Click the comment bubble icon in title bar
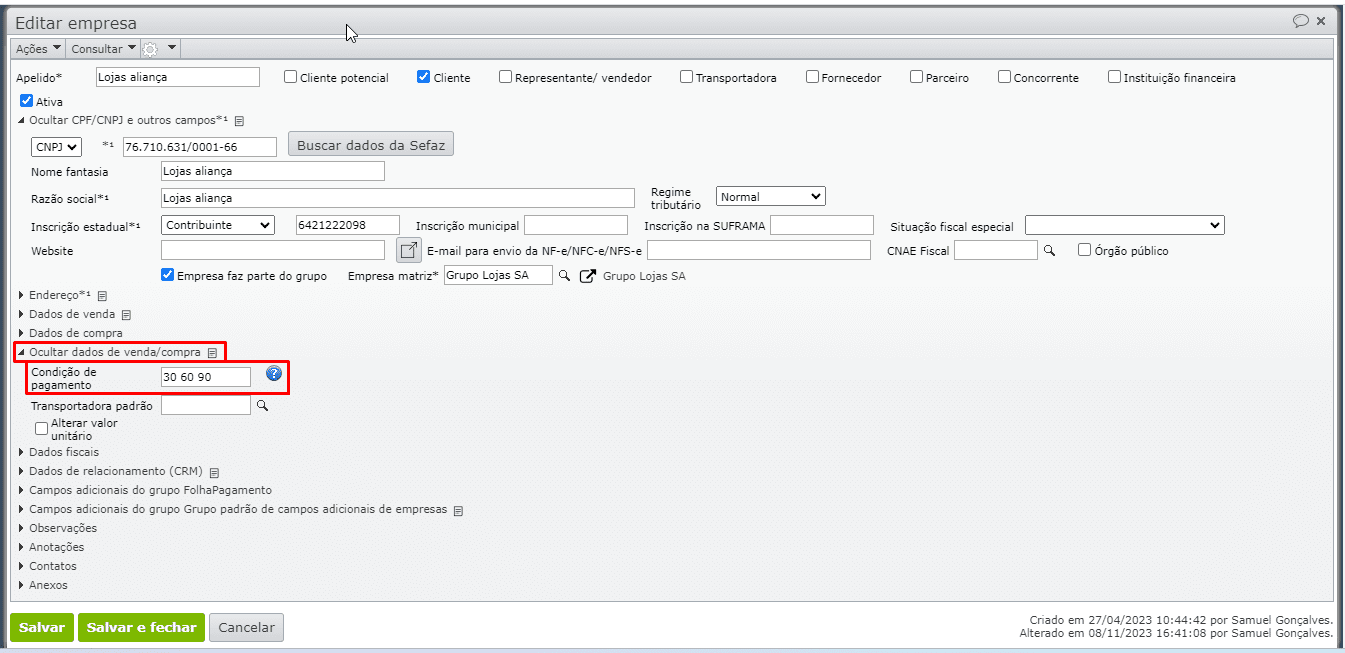This screenshot has height=653, width=1345. pyautogui.click(x=1300, y=21)
